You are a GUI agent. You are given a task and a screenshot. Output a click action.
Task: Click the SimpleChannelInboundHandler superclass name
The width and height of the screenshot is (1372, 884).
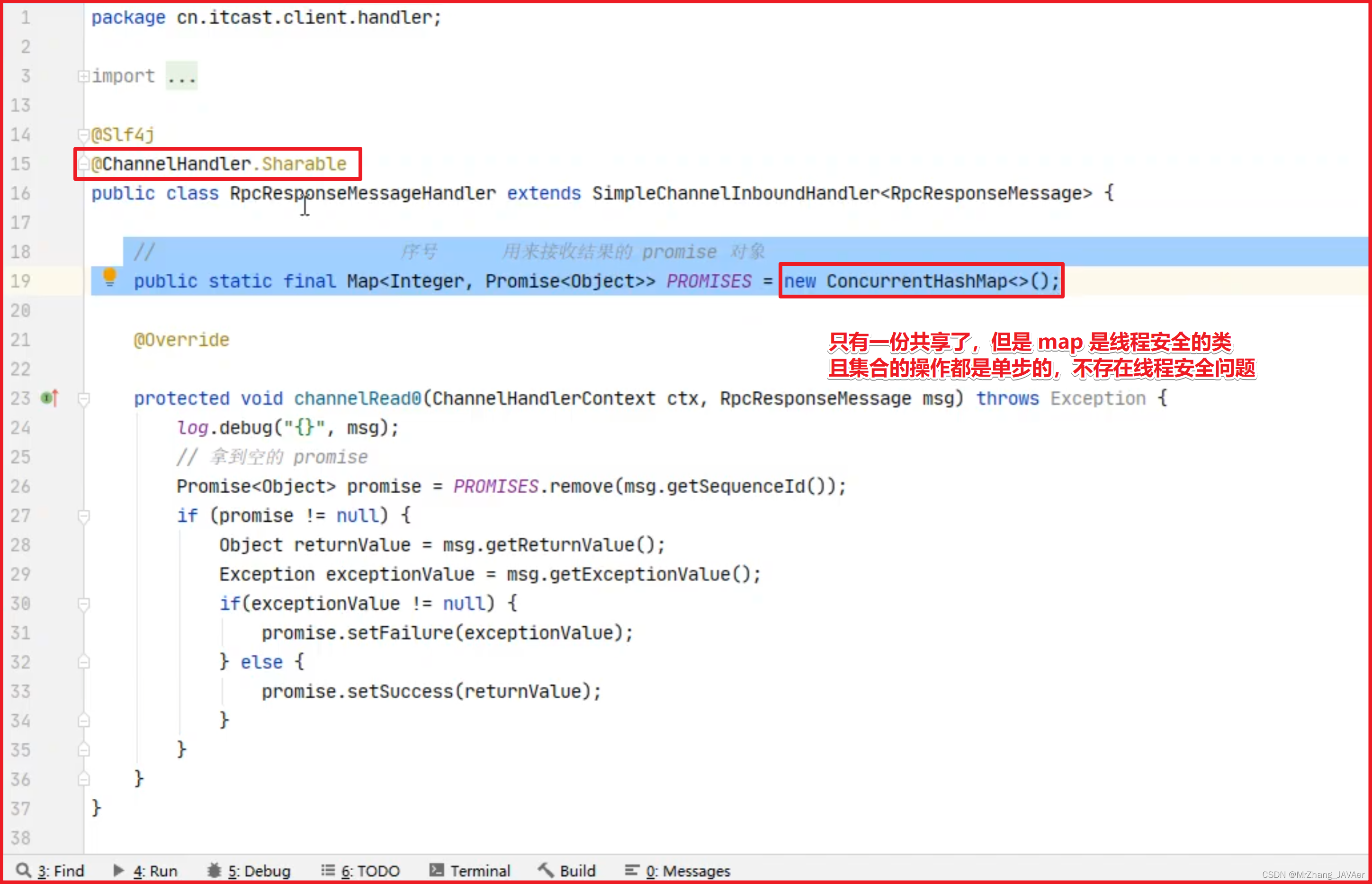735,193
